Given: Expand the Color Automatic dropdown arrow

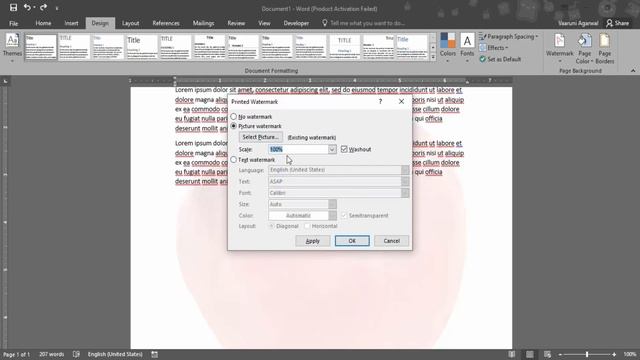Looking at the screenshot, I should [333, 216].
